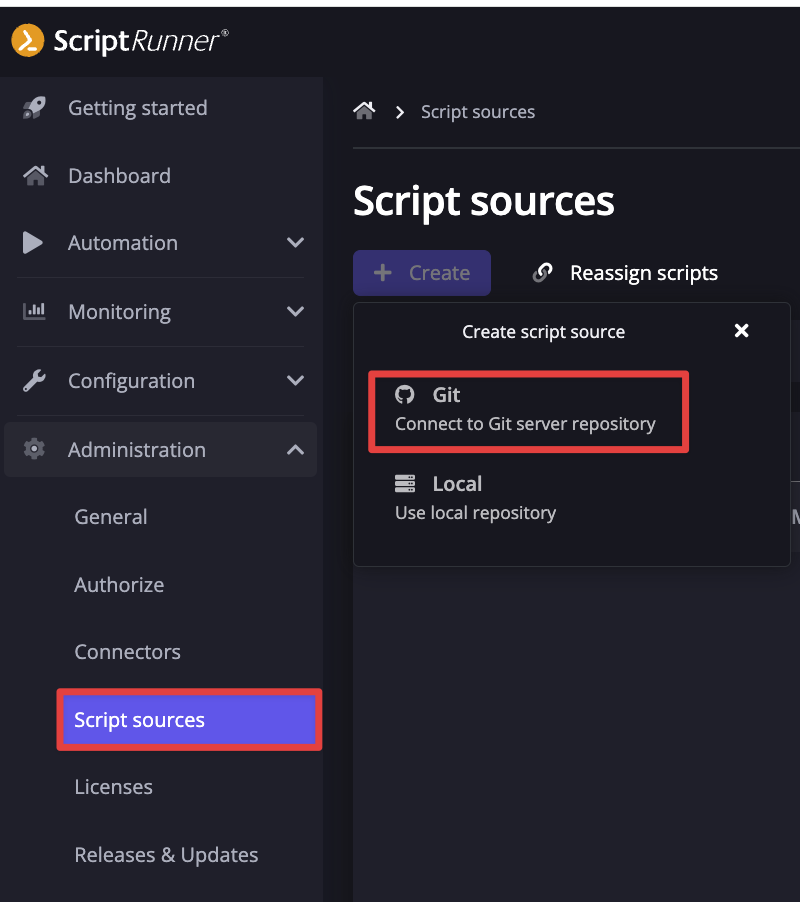Image resolution: width=800 pixels, height=902 pixels.
Task: Click the bar chart icon beside Monitoring
Action: [34, 312]
